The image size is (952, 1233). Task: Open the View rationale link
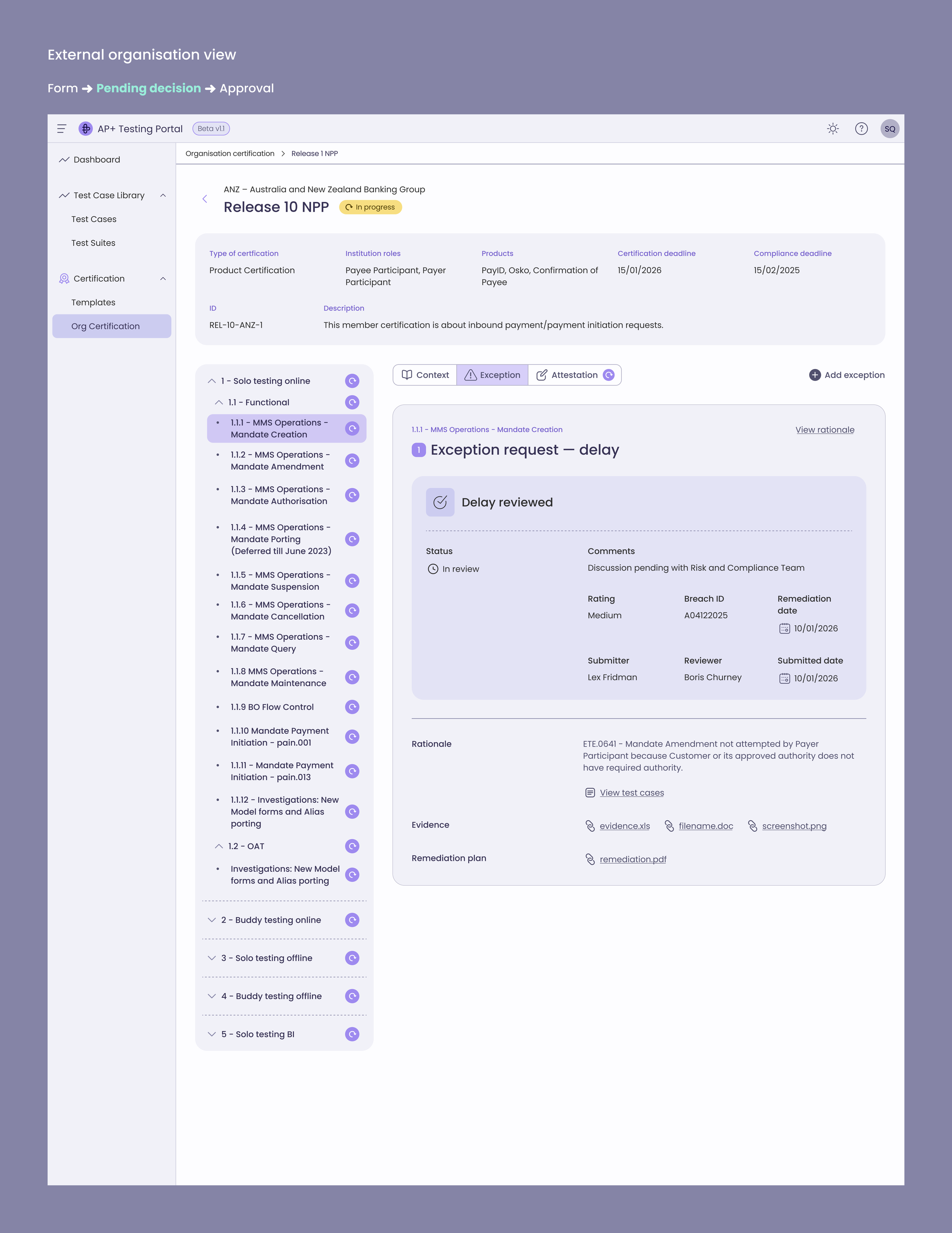tap(824, 430)
